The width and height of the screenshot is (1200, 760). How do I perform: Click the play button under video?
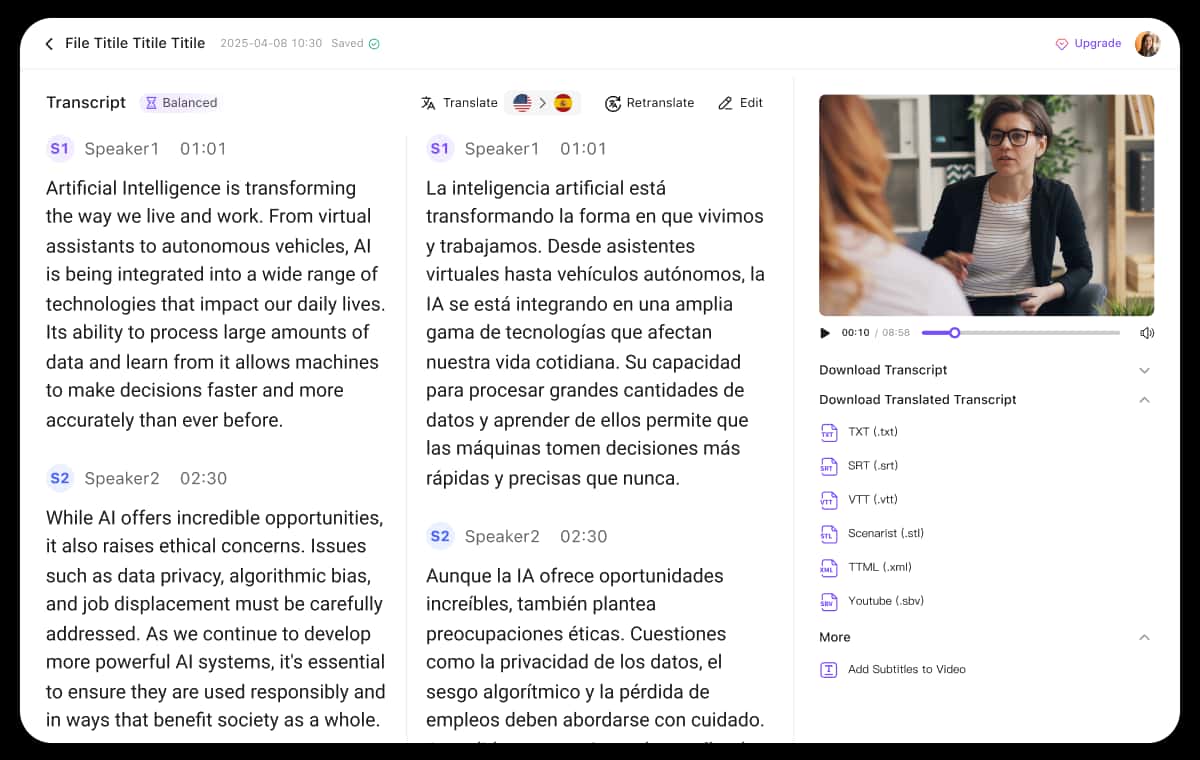tap(825, 333)
